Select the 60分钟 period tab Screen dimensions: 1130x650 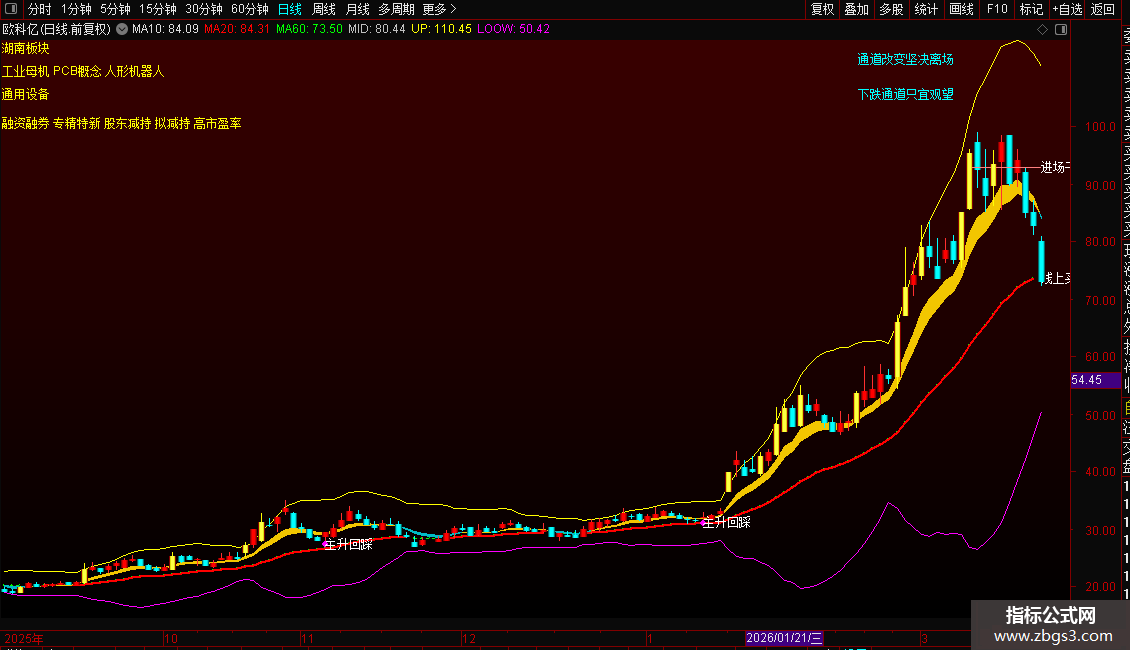250,9
